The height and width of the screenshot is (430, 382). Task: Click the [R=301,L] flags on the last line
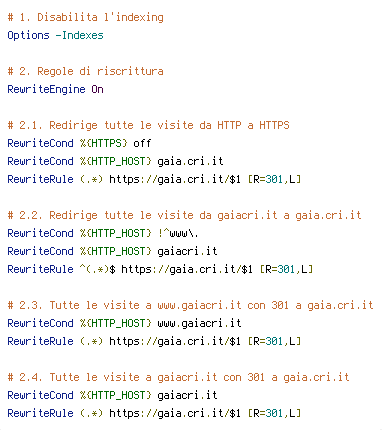274,413
